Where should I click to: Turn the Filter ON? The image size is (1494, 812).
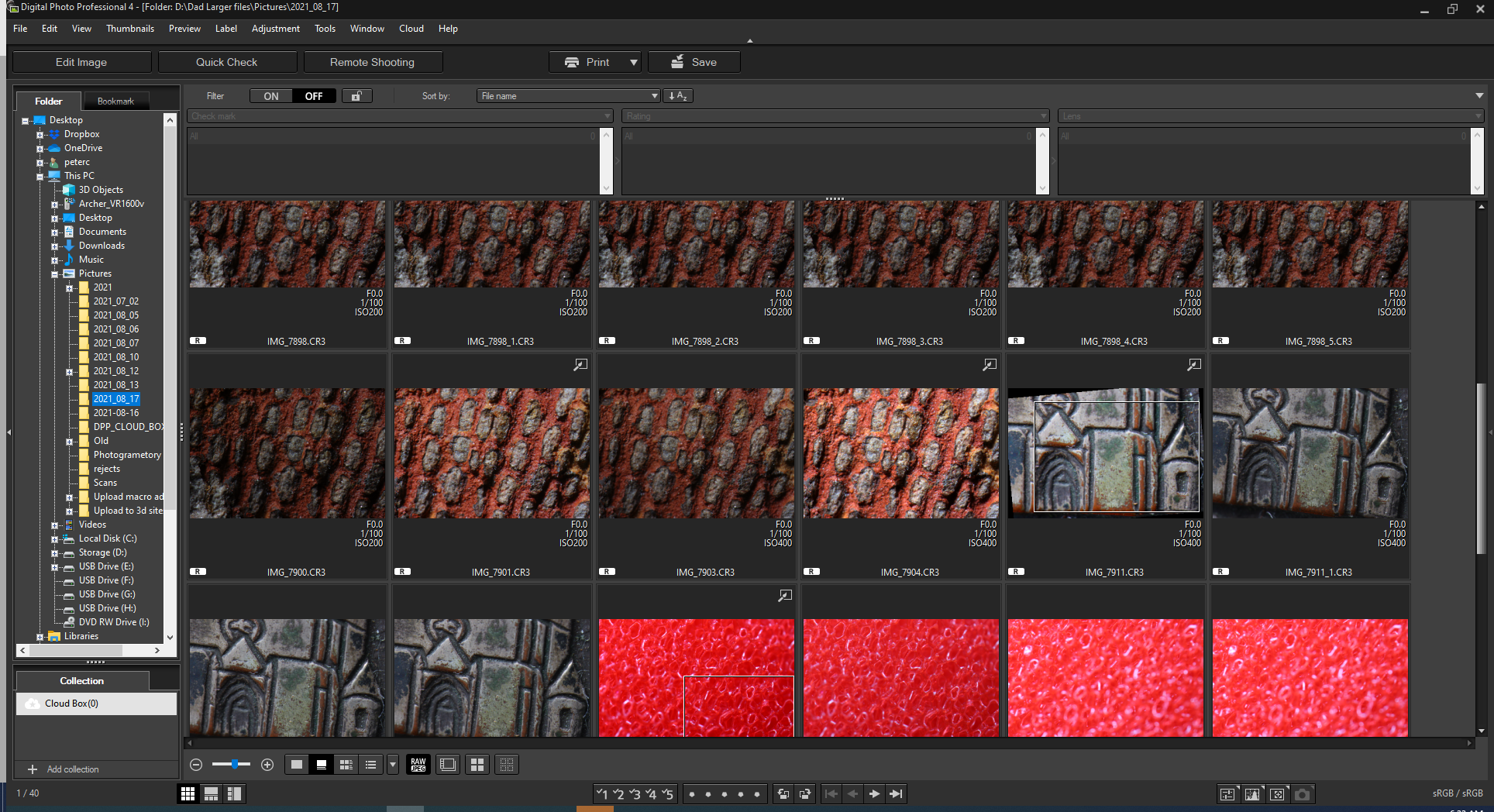point(271,96)
